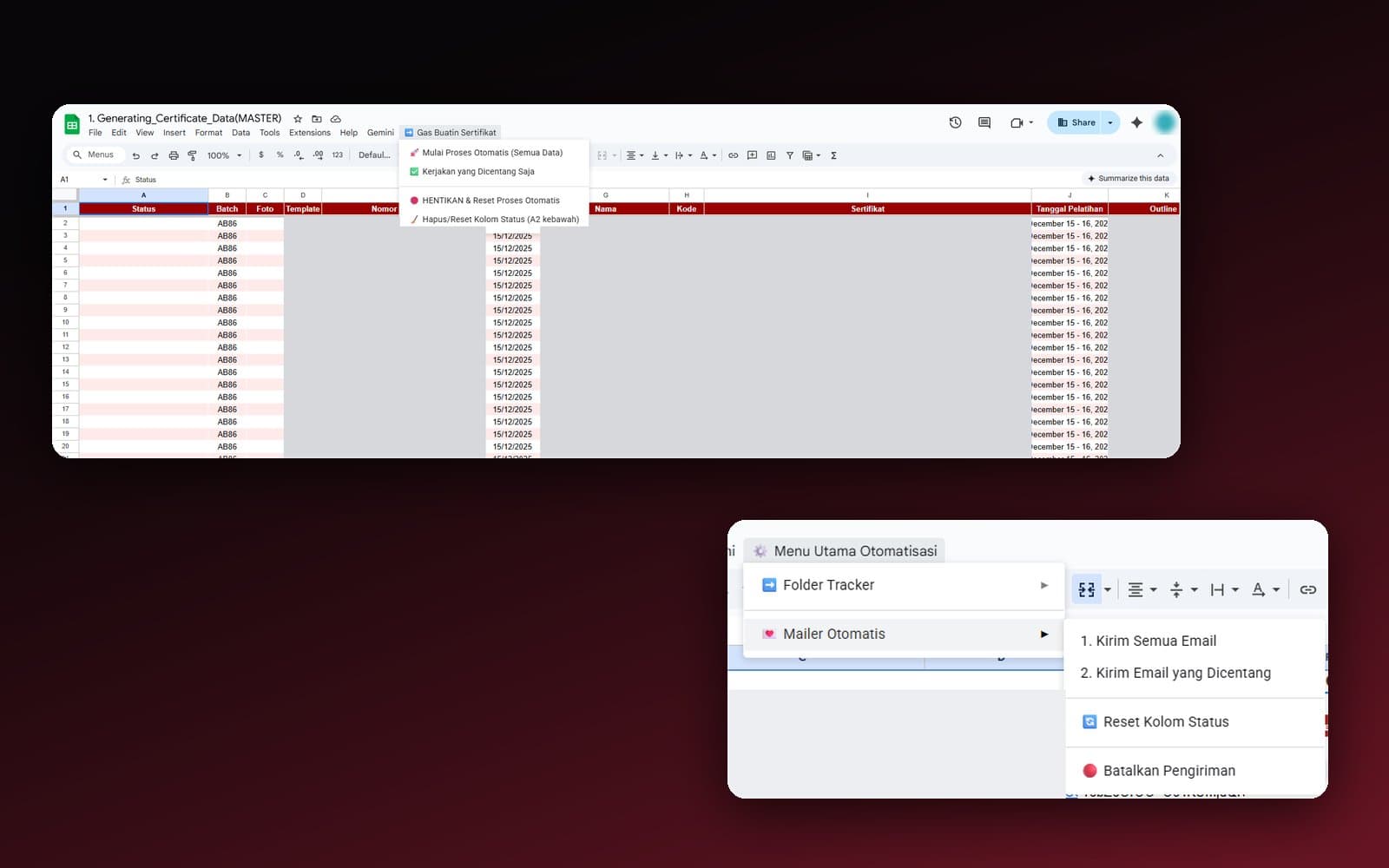Choose Mulai Proses Otomatis (Semua Data)
1389x868 pixels.
click(492, 153)
